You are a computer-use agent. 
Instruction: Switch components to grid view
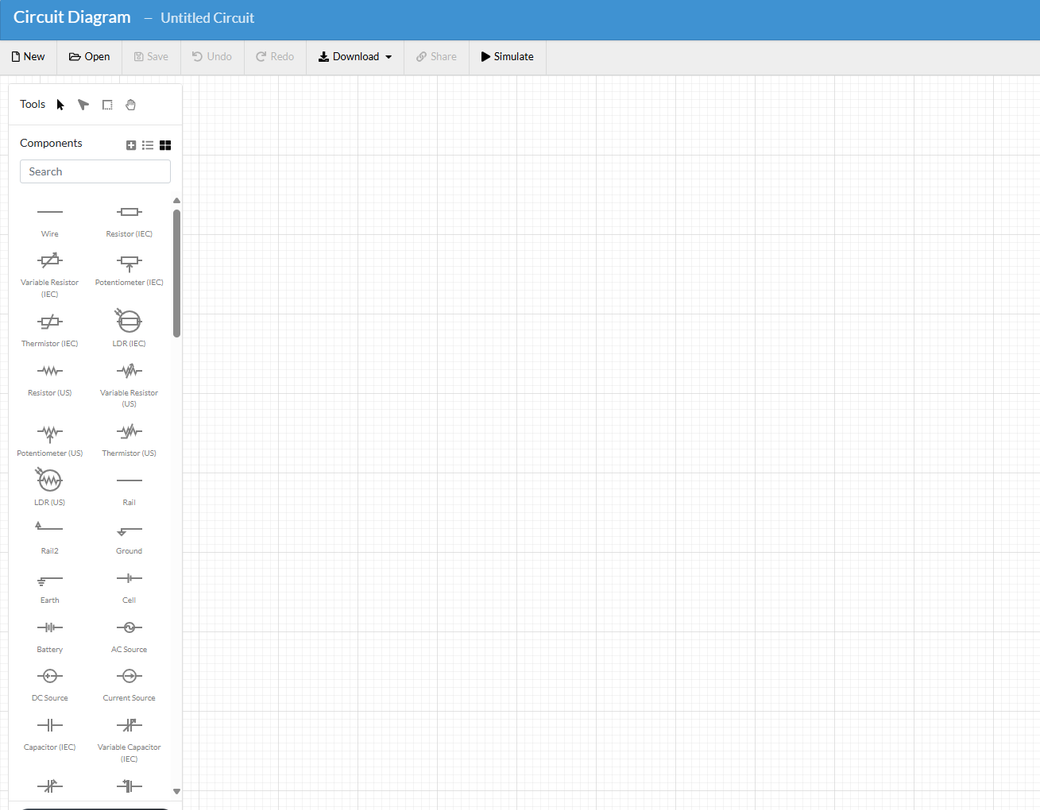(x=165, y=145)
